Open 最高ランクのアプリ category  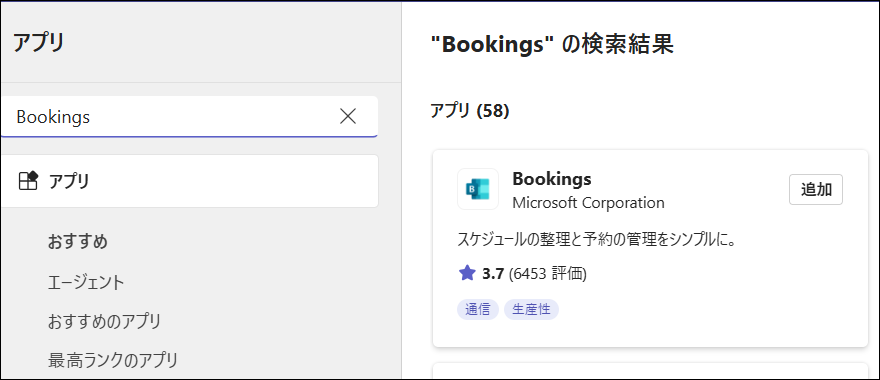(113, 360)
